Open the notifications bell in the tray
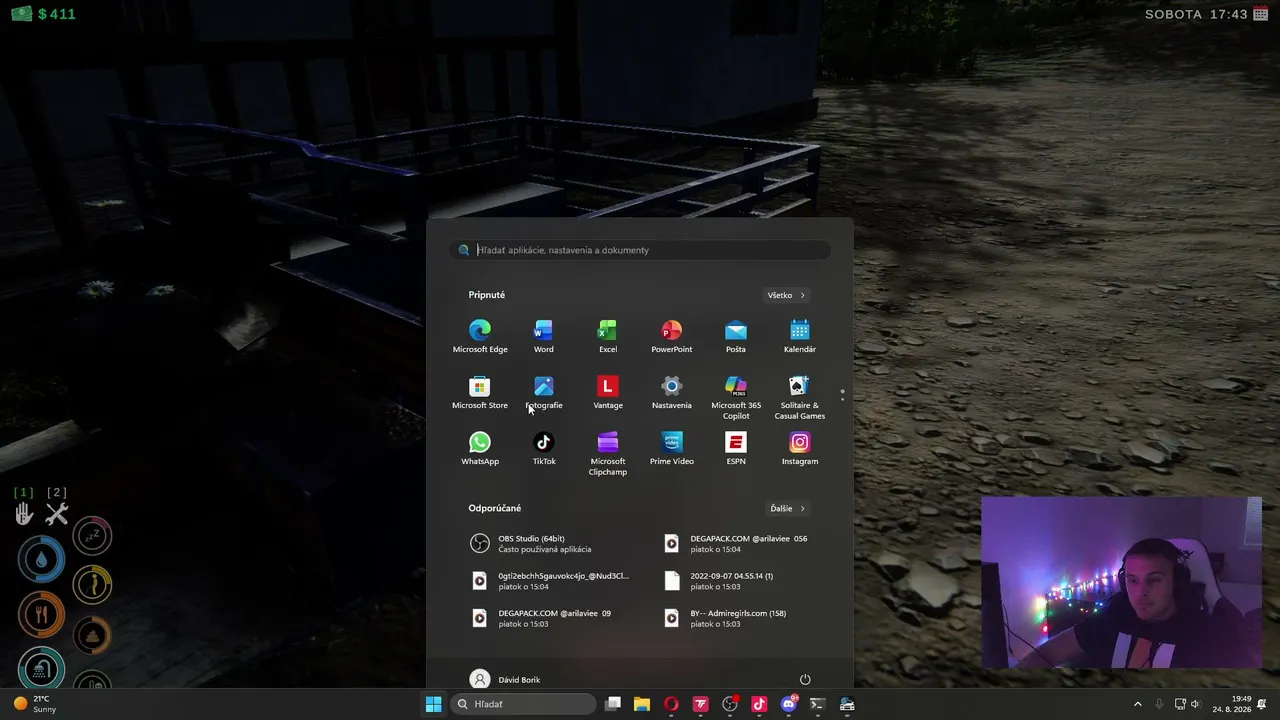1280x720 pixels. (x=1262, y=704)
